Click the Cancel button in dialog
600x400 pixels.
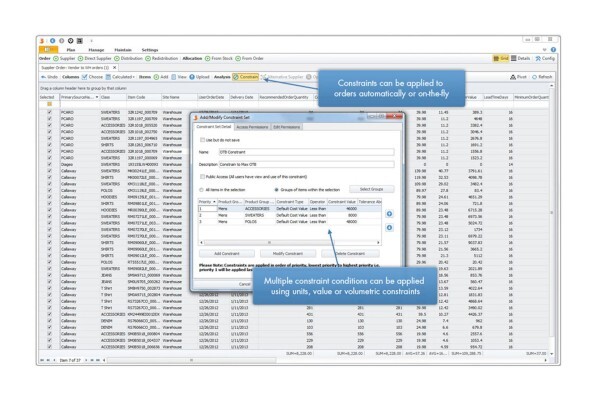pyautogui.click(x=243, y=284)
